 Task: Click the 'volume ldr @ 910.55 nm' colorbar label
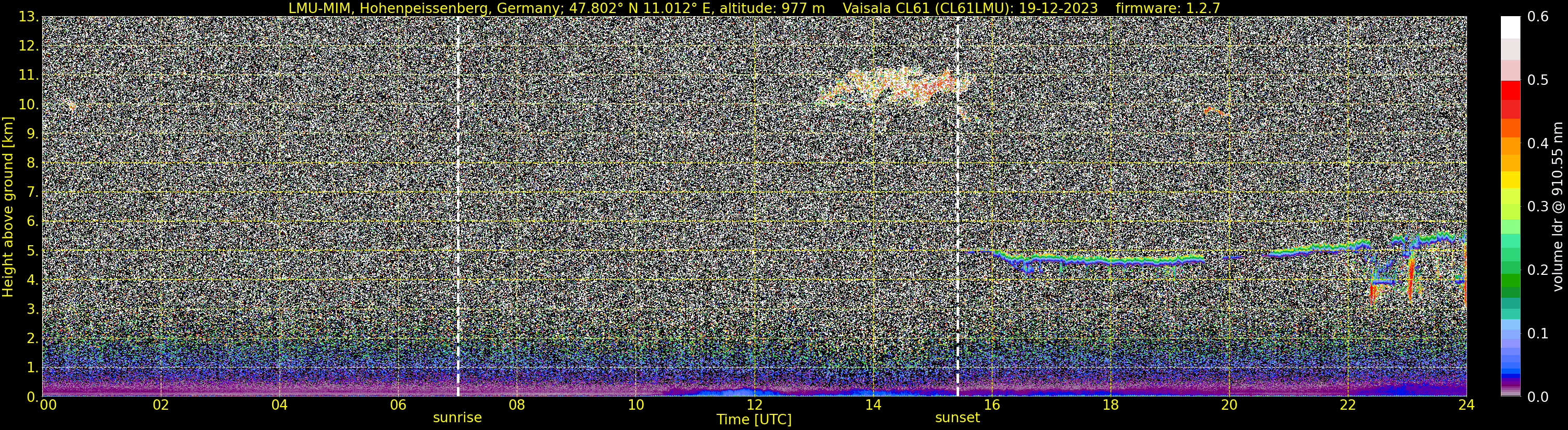tap(1558, 207)
